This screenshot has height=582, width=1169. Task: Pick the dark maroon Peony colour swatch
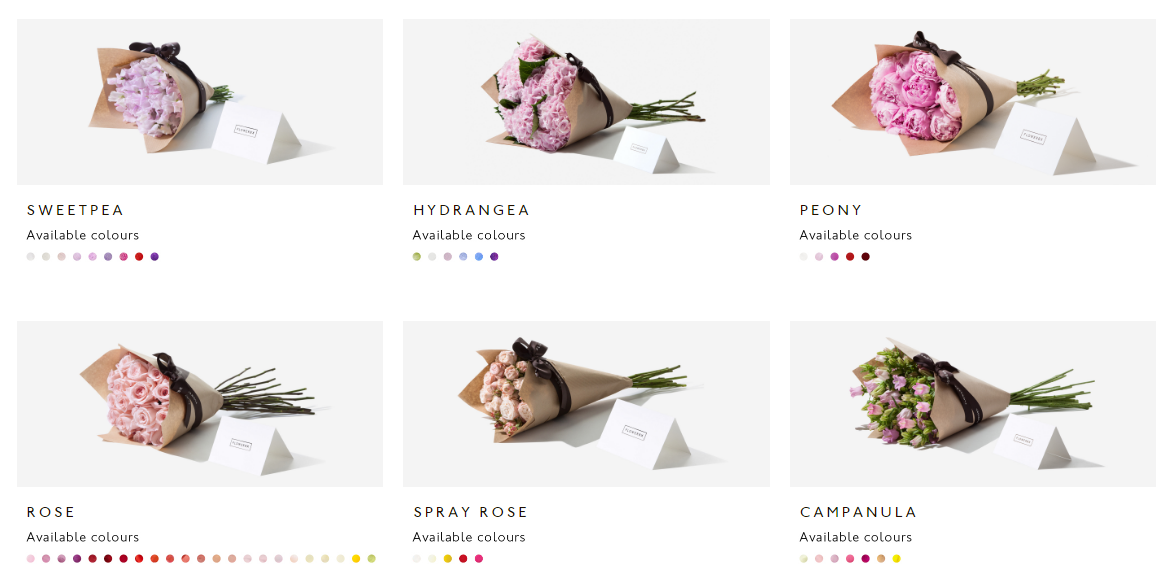tap(866, 256)
